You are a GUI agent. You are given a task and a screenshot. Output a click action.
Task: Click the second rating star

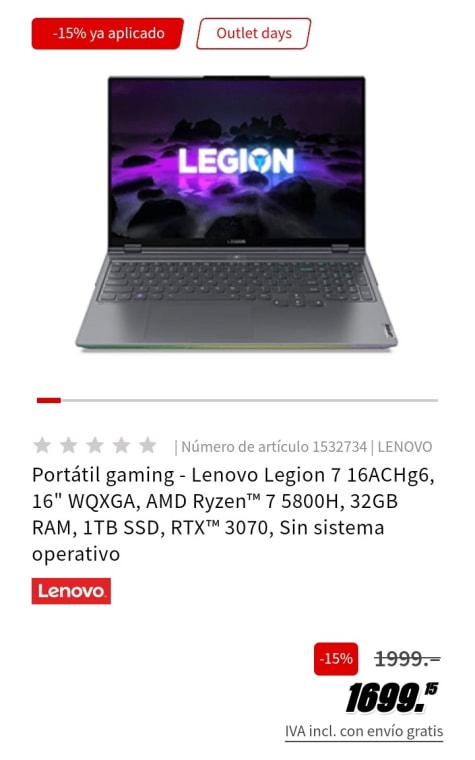click(x=68, y=445)
